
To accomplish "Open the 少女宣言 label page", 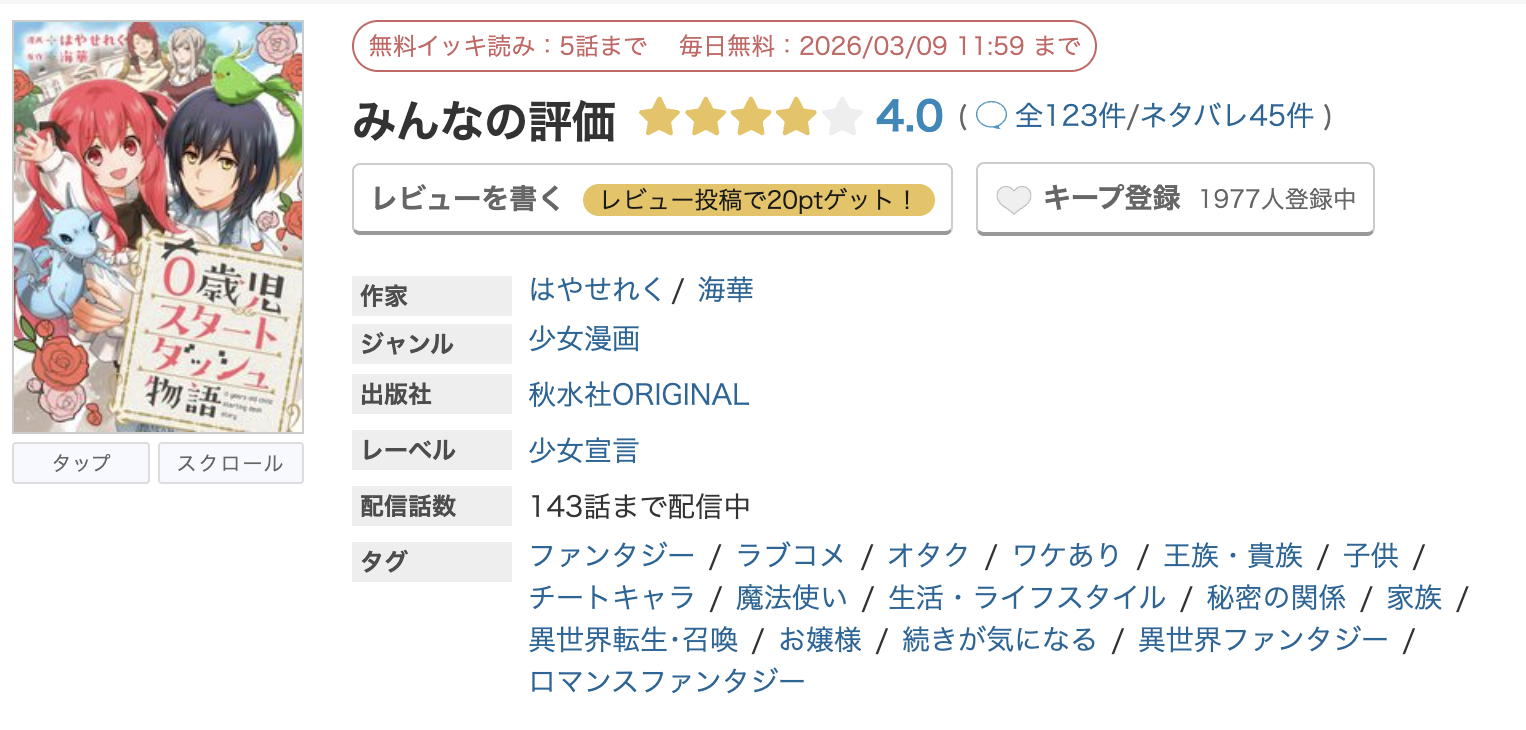I will (582, 450).
